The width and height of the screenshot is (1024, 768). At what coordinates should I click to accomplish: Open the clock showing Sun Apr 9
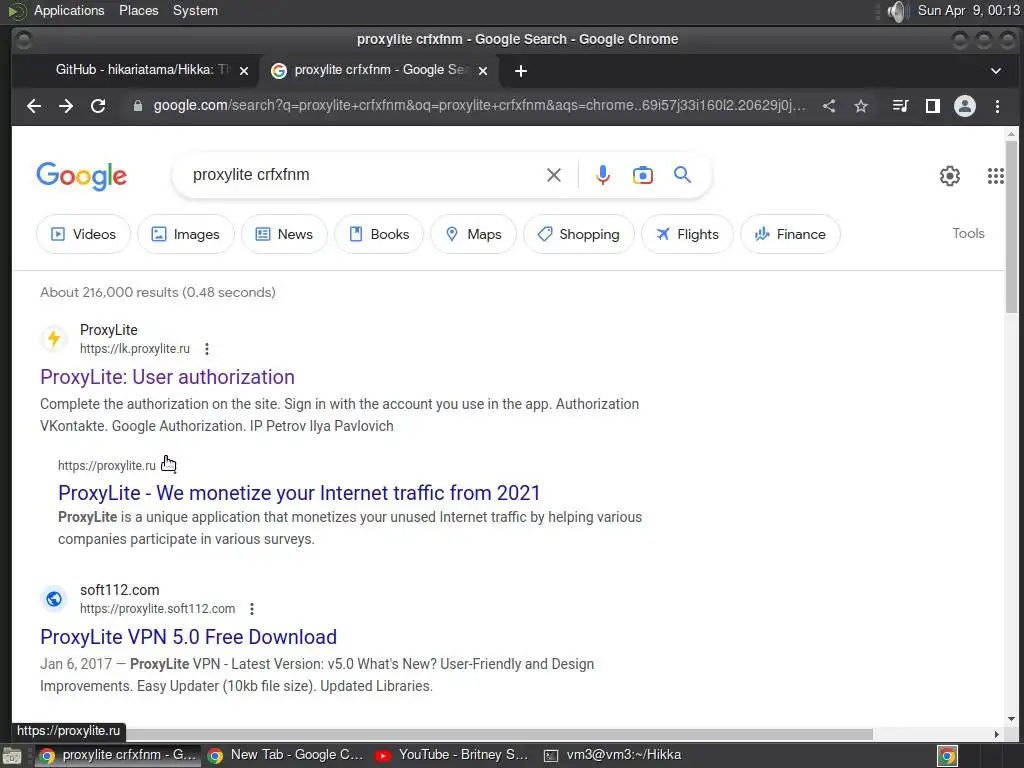click(x=968, y=10)
